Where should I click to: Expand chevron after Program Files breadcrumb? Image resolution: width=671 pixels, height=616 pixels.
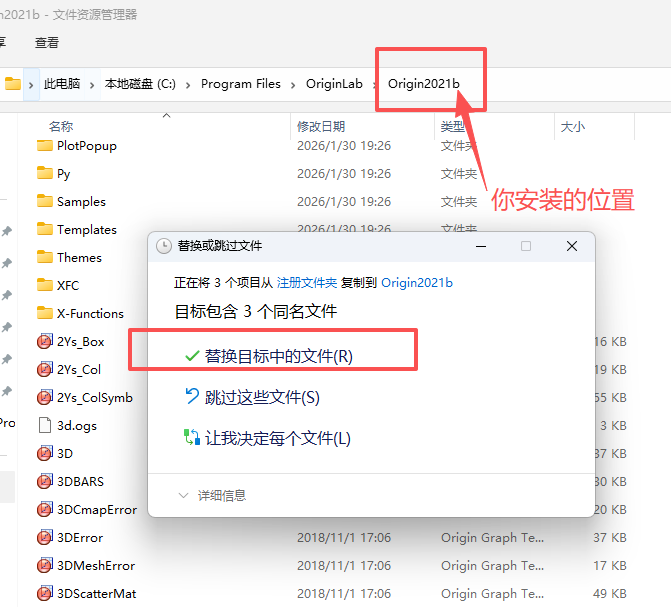293,85
